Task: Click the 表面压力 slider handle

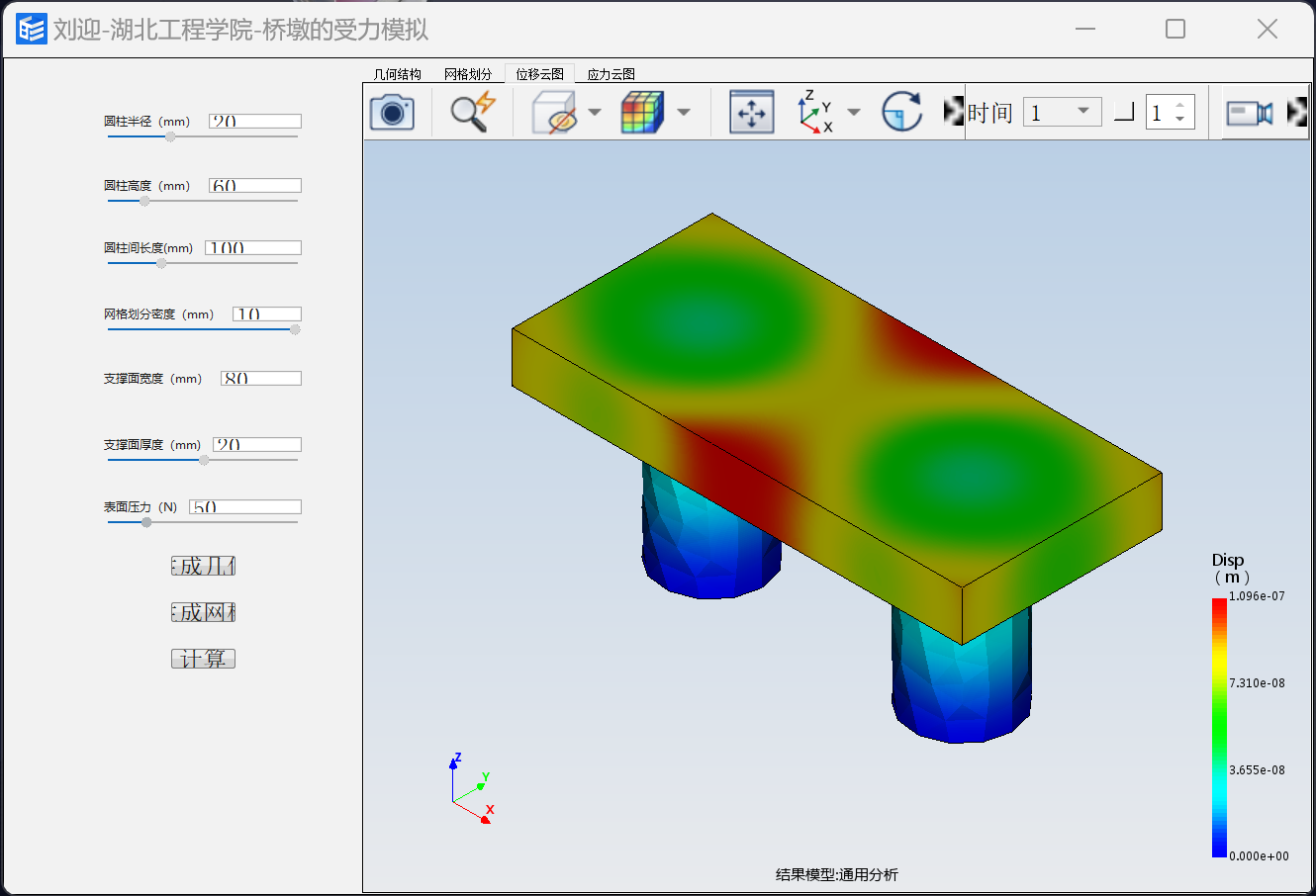Action: [146, 522]
